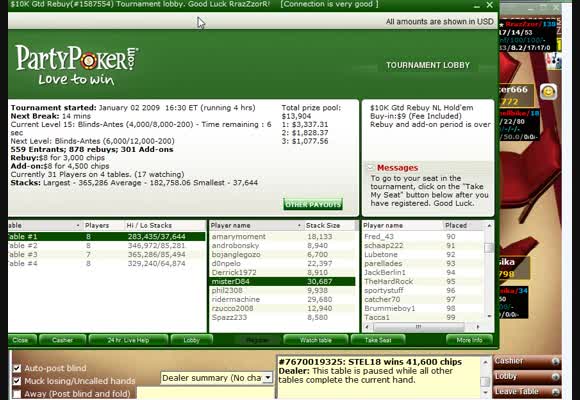This screenshot has width=580, height=400.
Task: Open 24 hr. Live Help
Action: [128, 340]
